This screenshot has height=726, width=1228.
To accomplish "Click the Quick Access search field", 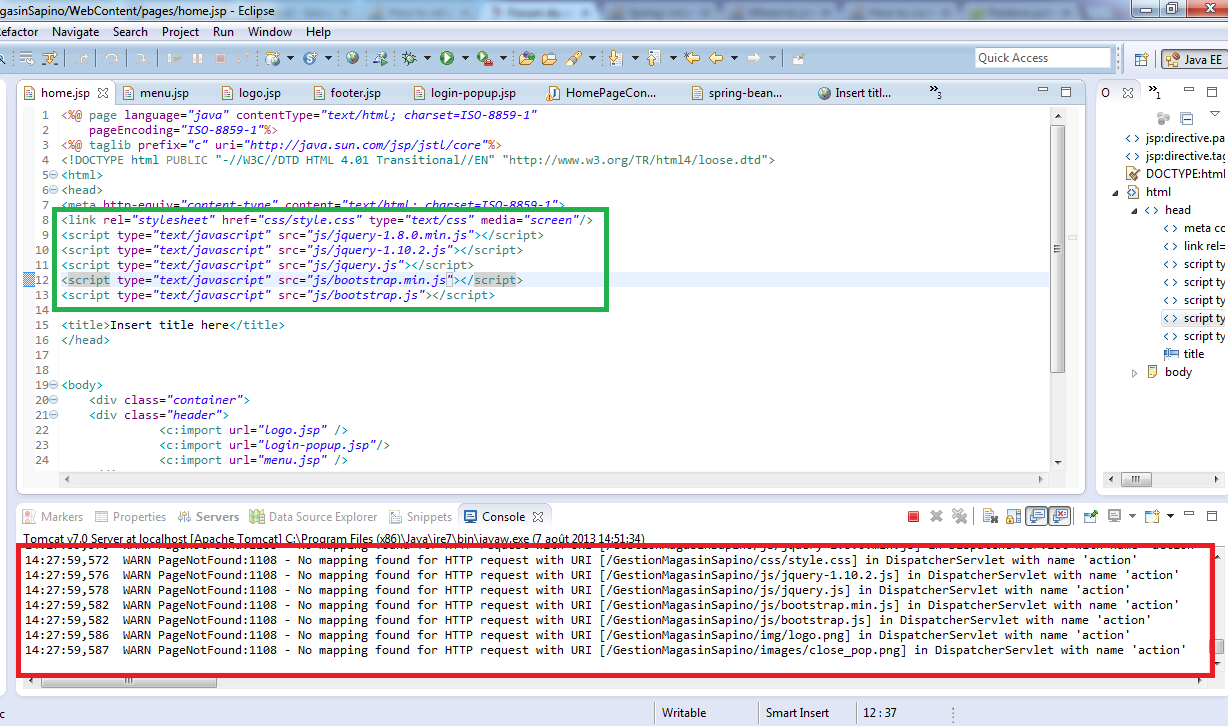I will click(1043, 58).
